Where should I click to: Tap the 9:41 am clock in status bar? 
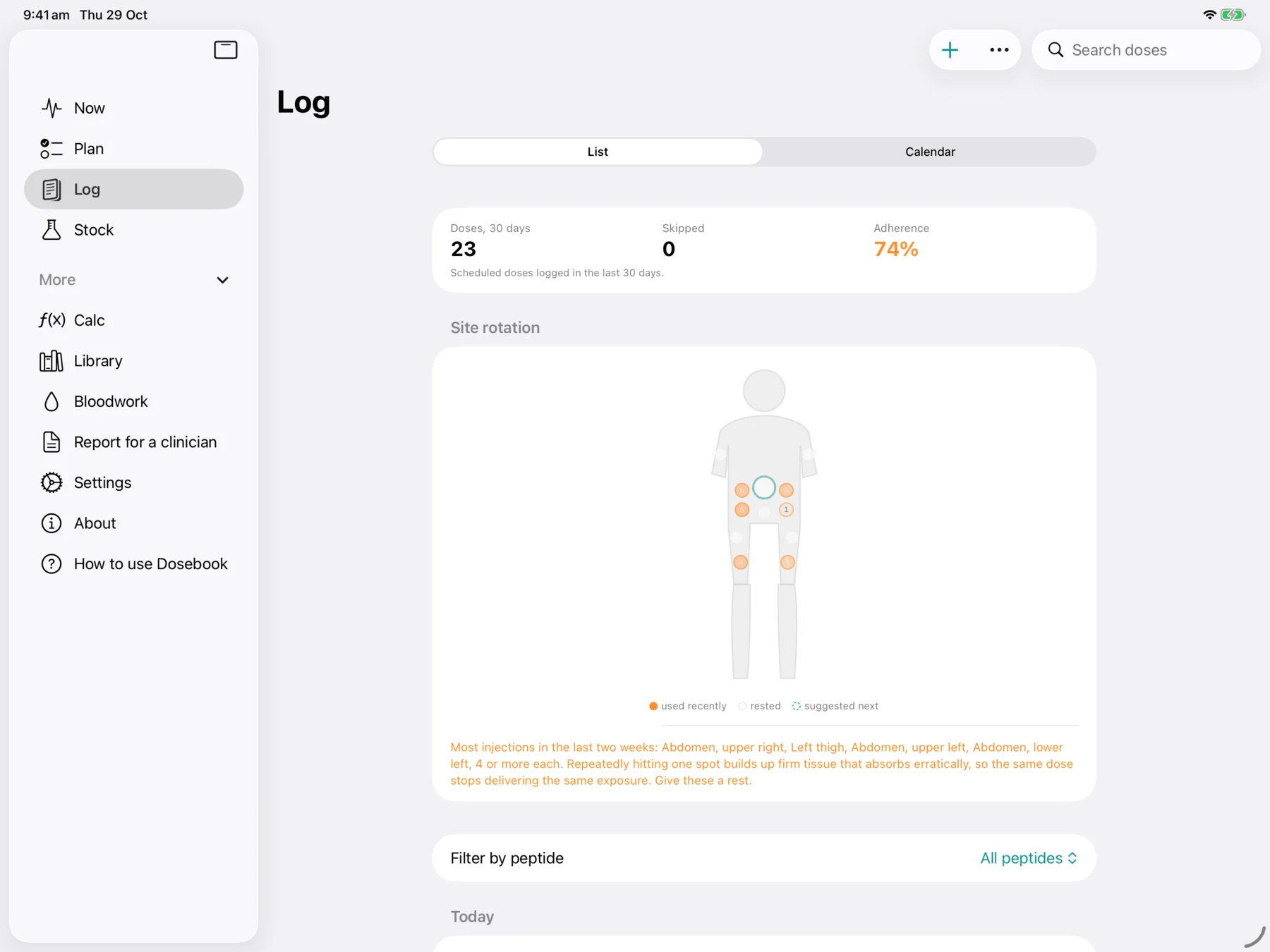(x=47, y=15)
